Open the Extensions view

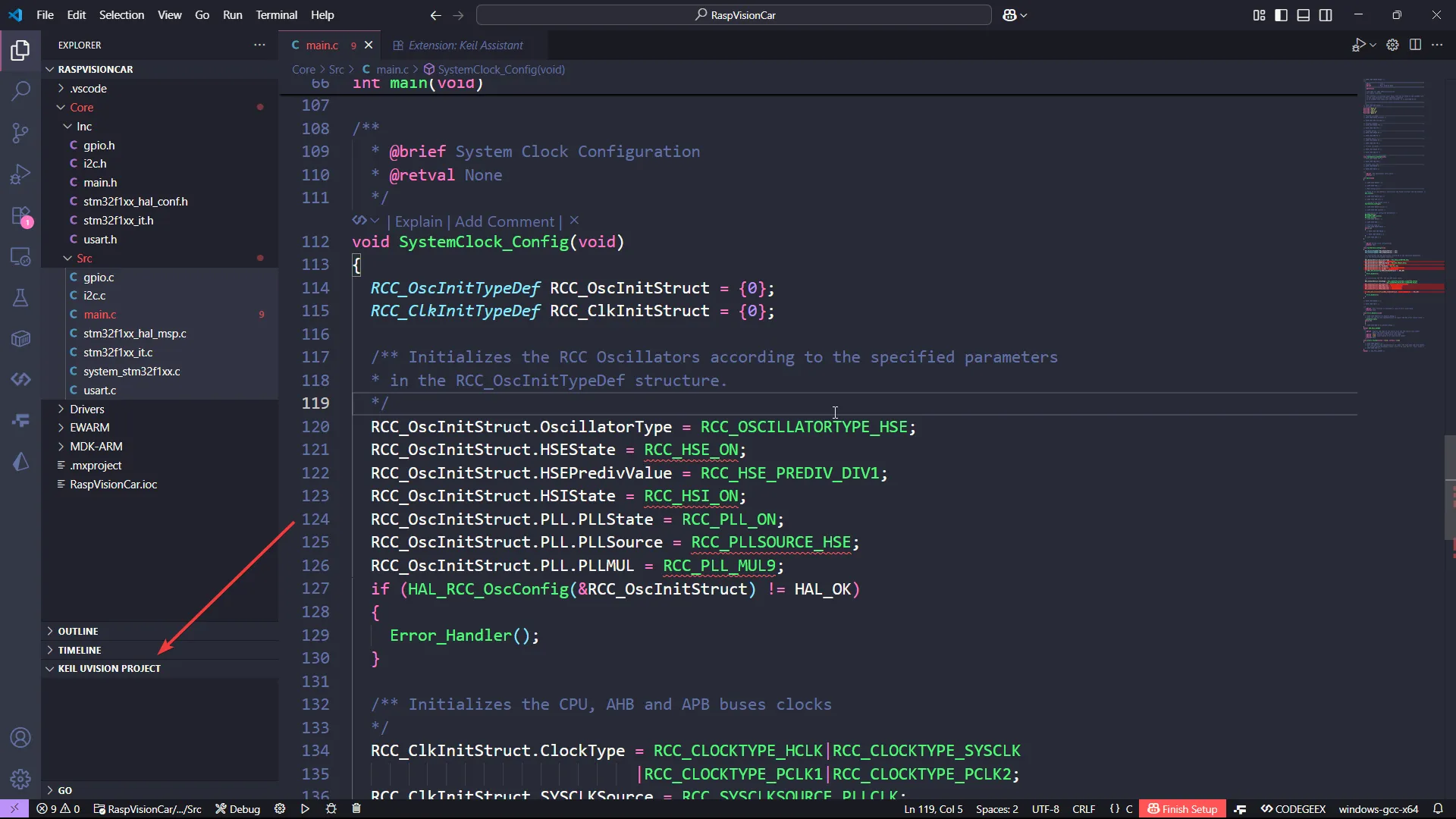20,216
